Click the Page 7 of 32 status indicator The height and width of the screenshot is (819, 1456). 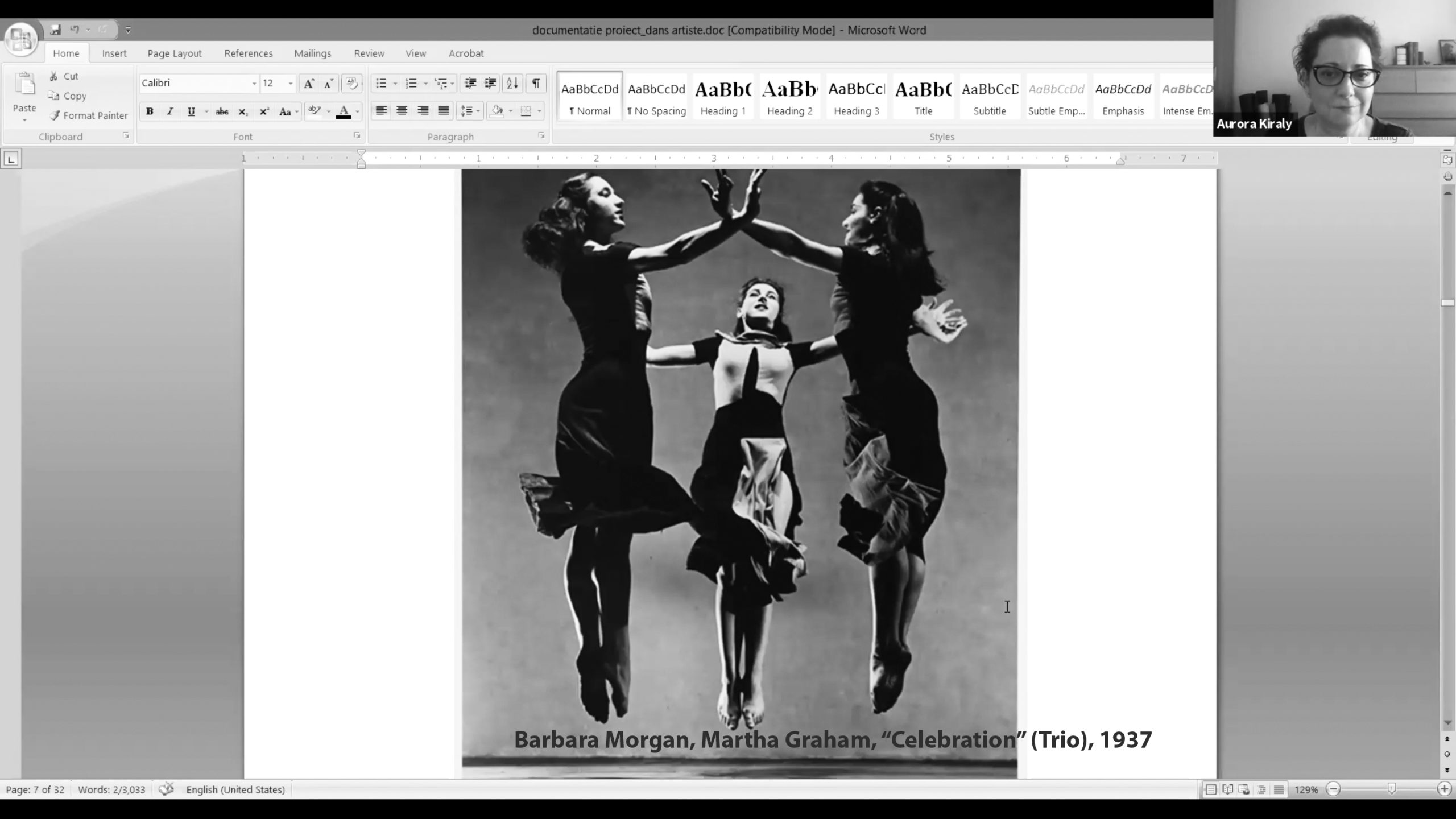(35, 789)
